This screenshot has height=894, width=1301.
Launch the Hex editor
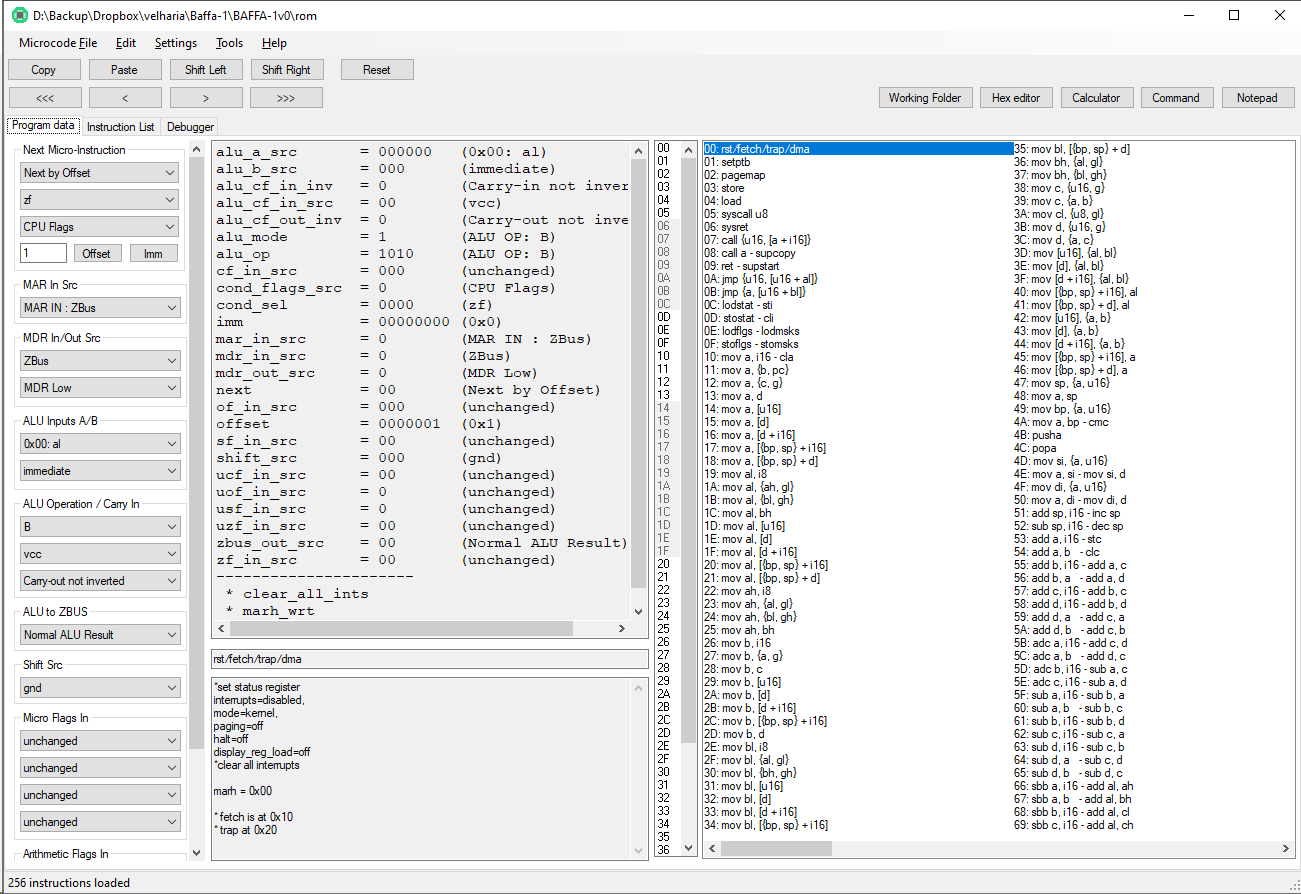tap(1016, 98)
